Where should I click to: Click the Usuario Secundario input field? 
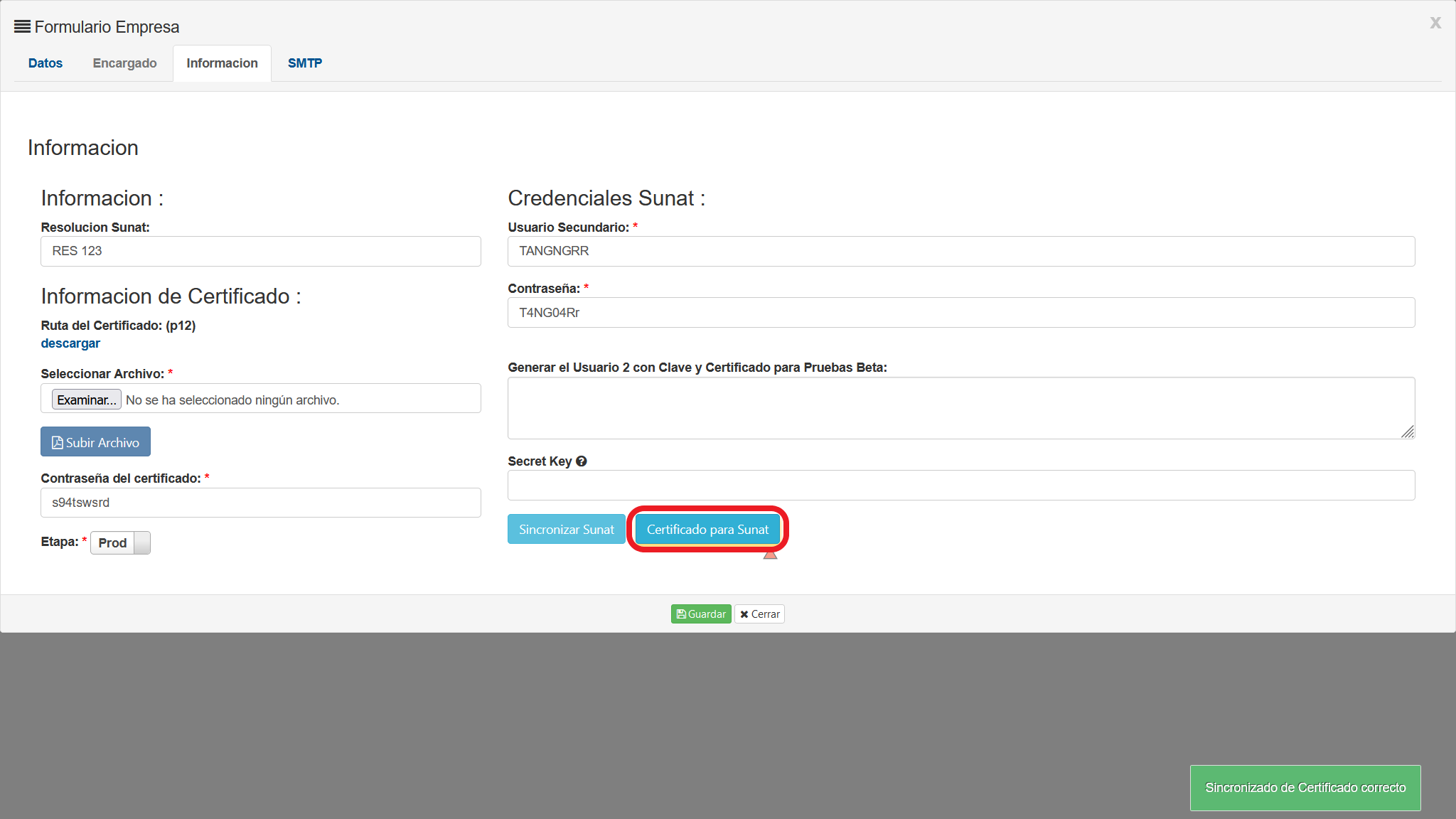(x=961, y=251)
